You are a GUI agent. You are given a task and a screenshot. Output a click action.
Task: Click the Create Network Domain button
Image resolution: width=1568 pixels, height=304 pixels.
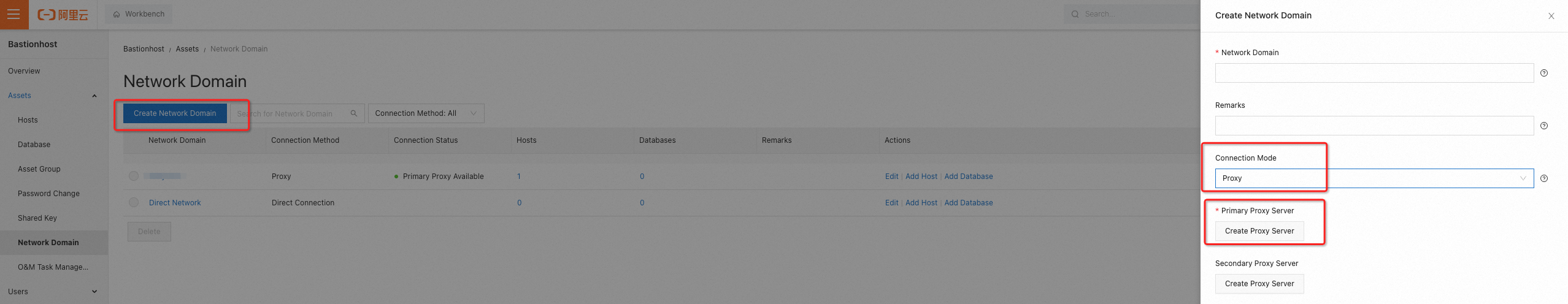coord(175,113)
